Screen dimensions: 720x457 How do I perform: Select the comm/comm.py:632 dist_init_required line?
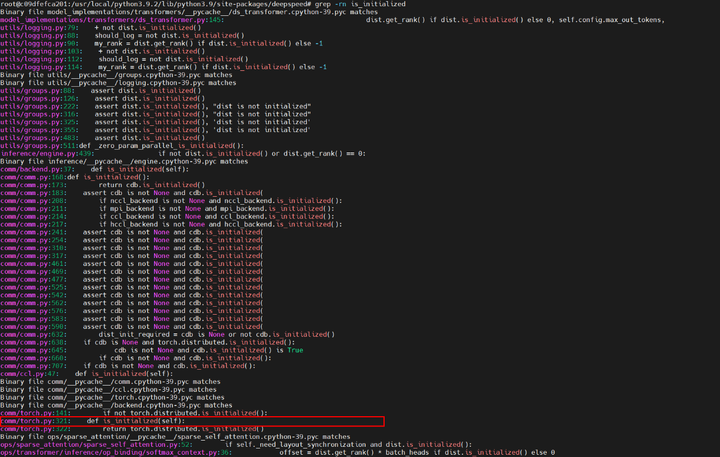pos(168,334)
